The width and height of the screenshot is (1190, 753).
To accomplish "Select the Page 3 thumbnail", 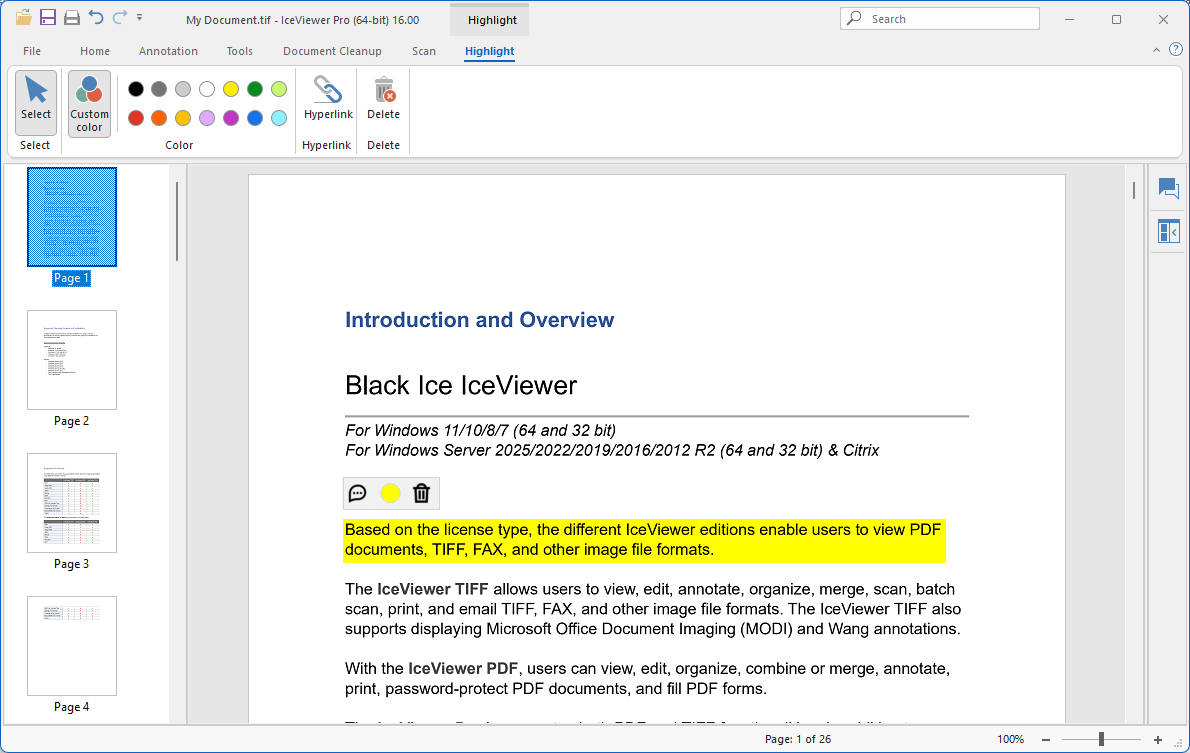I will [72, 503].
